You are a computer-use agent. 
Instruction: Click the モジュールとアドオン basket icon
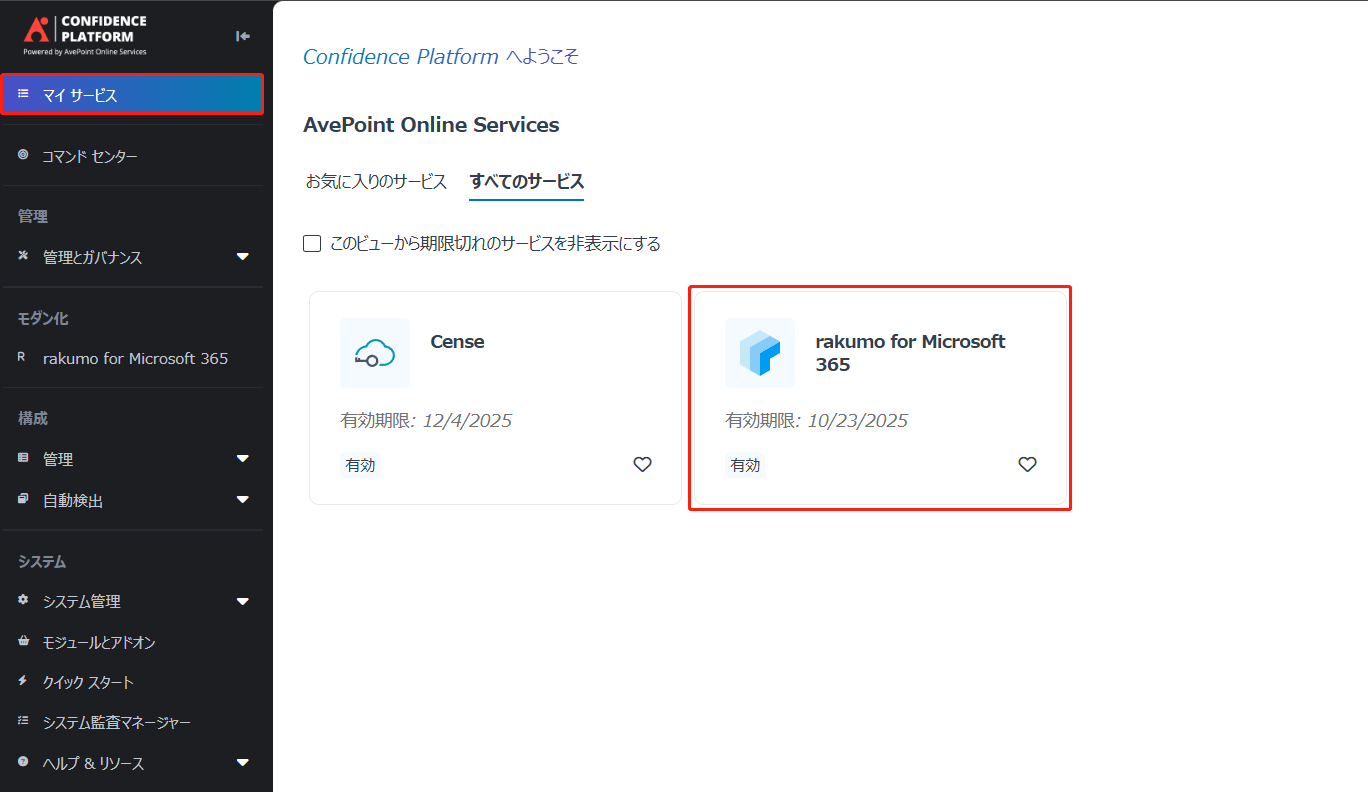[x=23, y=641]
